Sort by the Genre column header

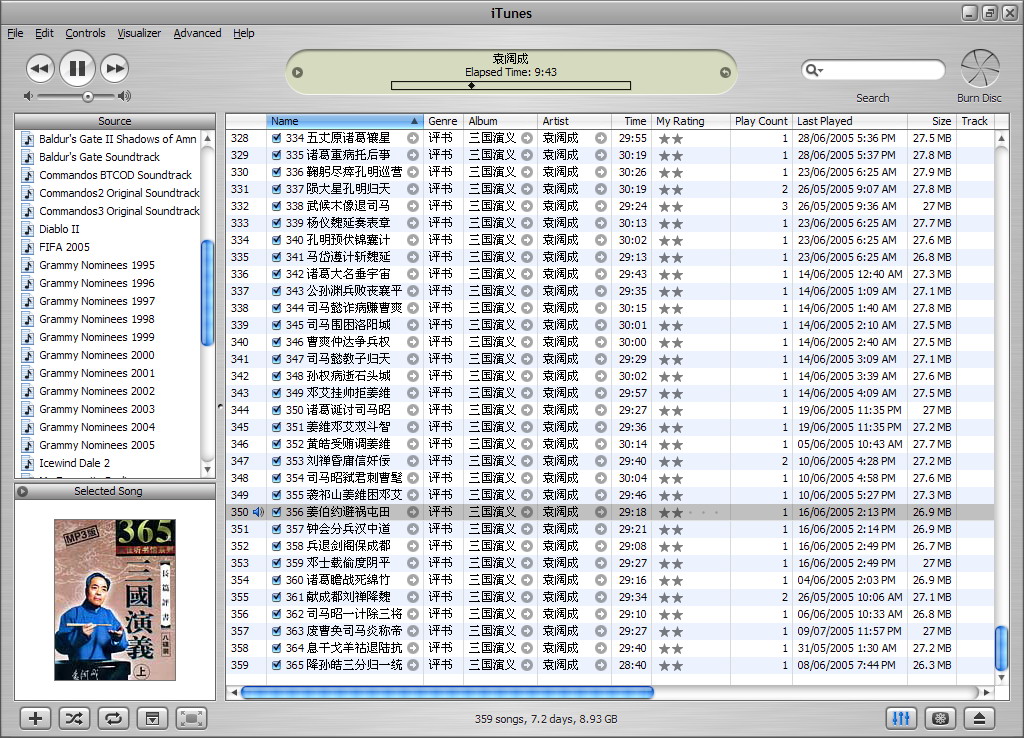[443, 121]
